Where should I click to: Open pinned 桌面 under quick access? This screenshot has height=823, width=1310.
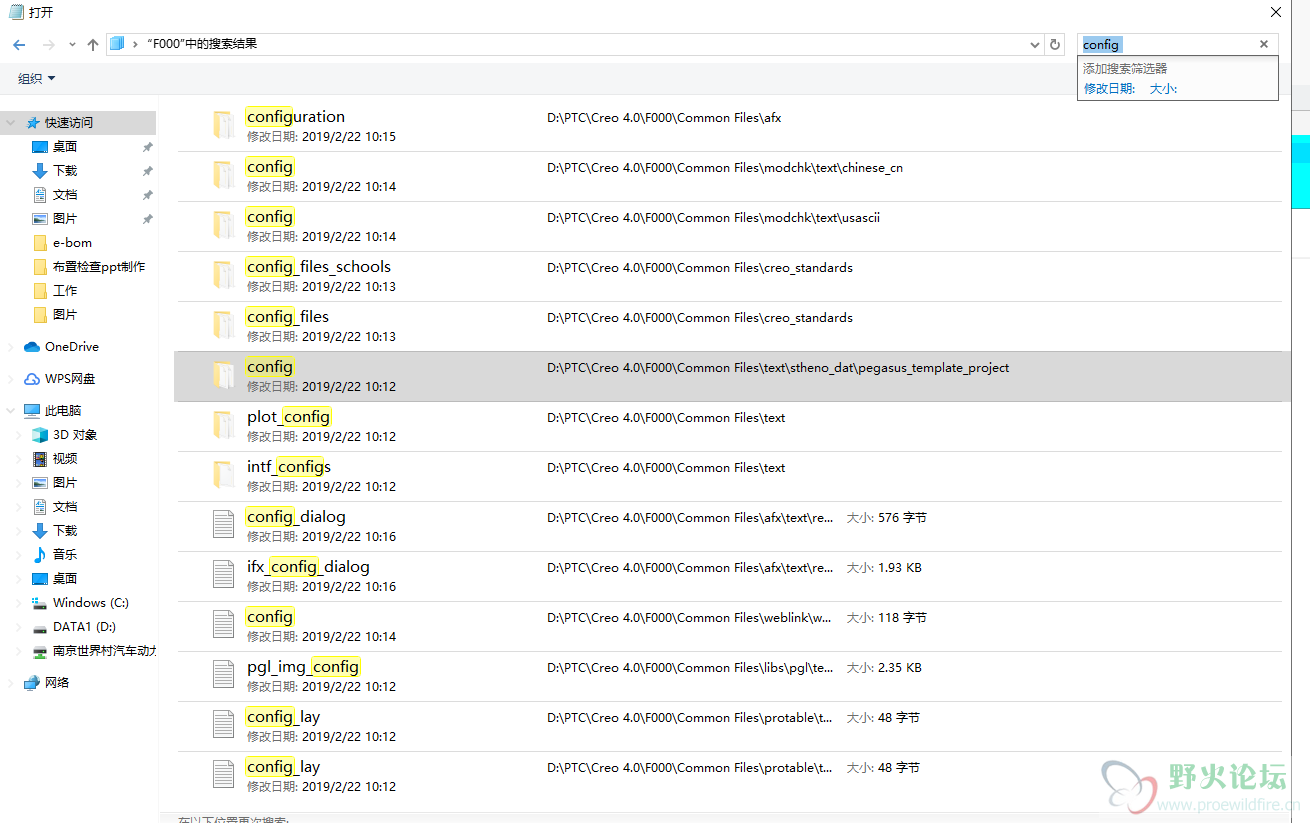(x=65, y=146)
